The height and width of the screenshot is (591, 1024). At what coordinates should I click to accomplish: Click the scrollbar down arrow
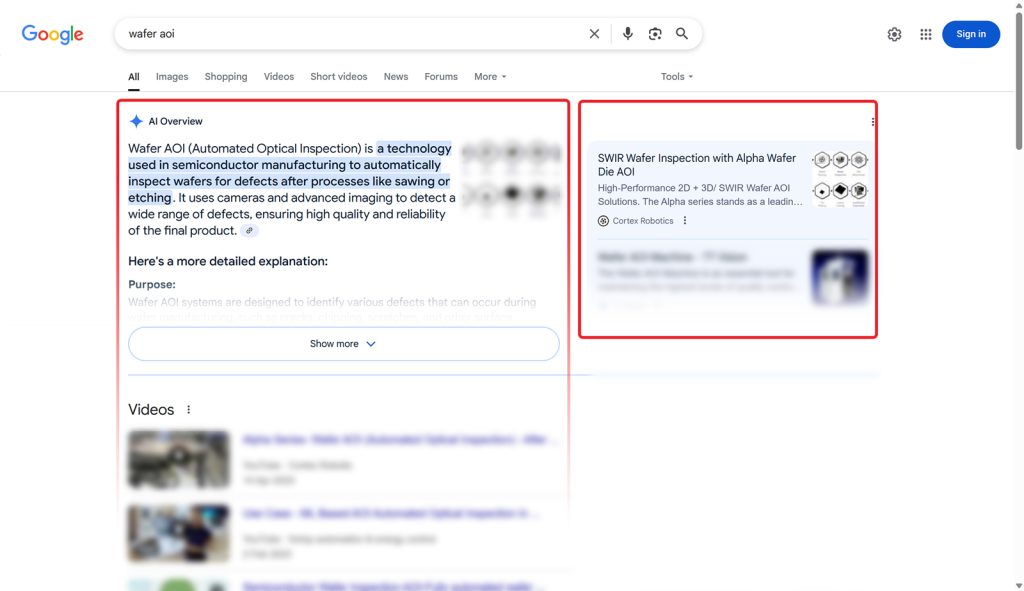[1019, 586]
